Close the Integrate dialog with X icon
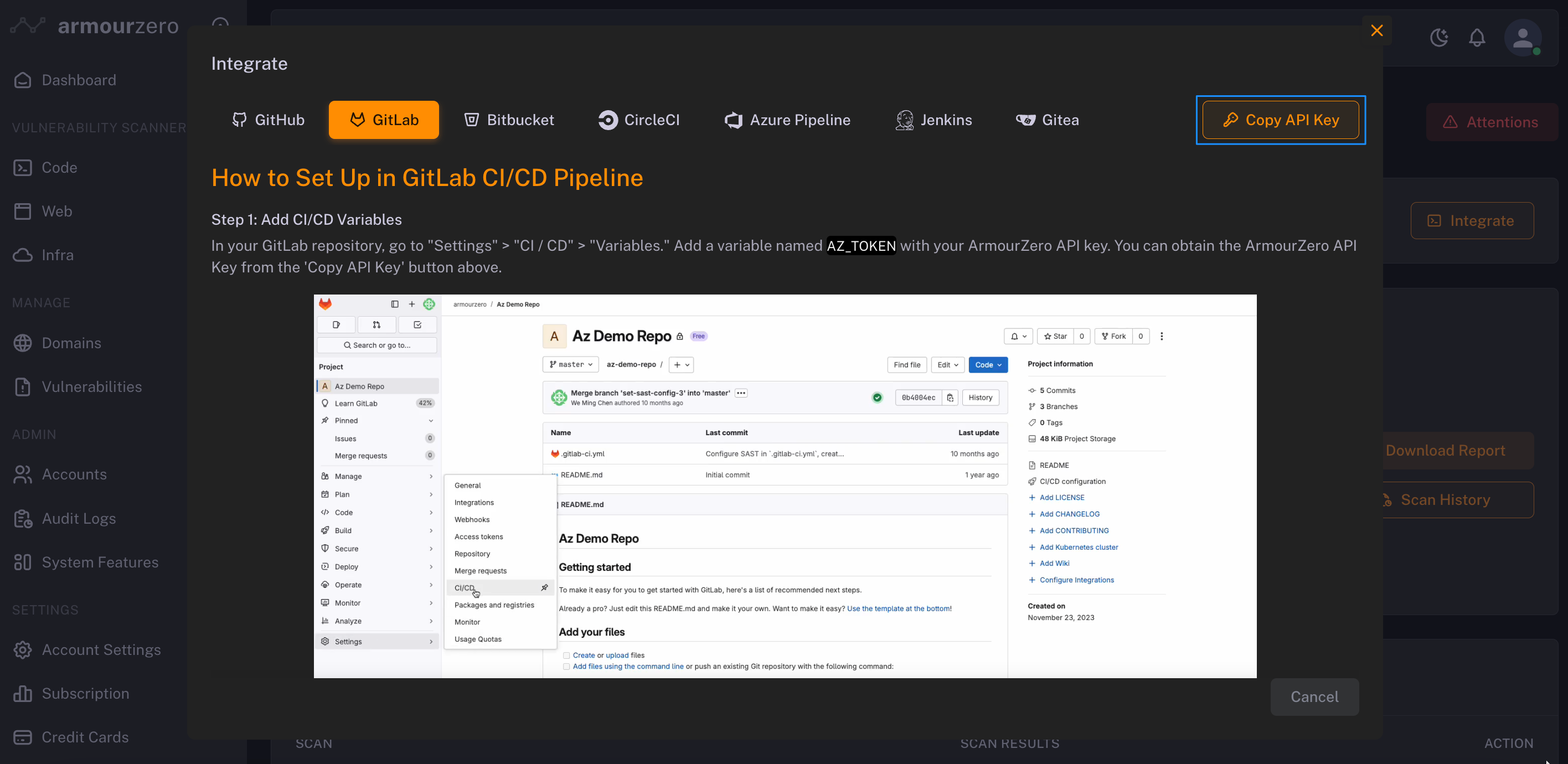 pos(1376,30)
